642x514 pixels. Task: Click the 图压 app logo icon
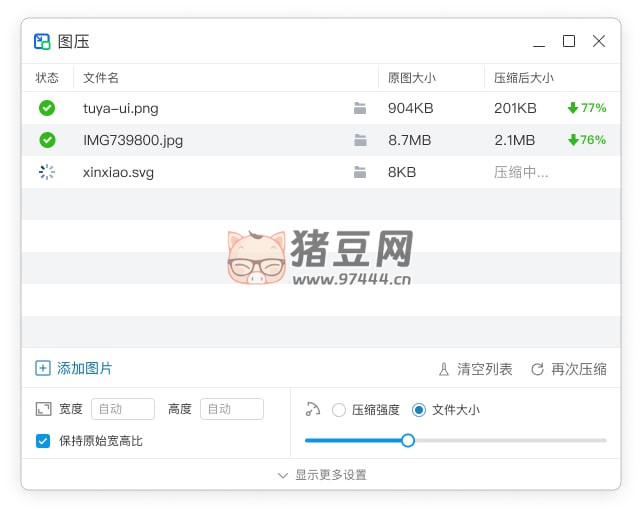pos(42,41)
